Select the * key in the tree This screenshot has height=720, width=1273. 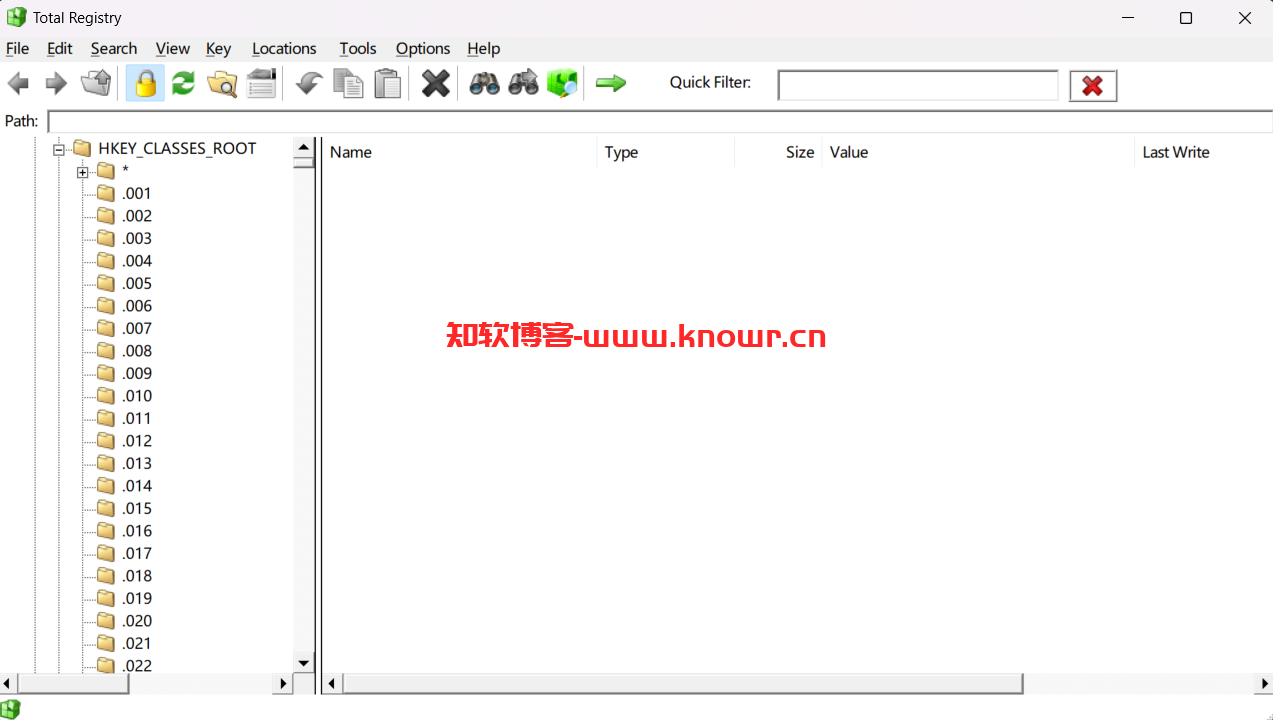[125, 171]
